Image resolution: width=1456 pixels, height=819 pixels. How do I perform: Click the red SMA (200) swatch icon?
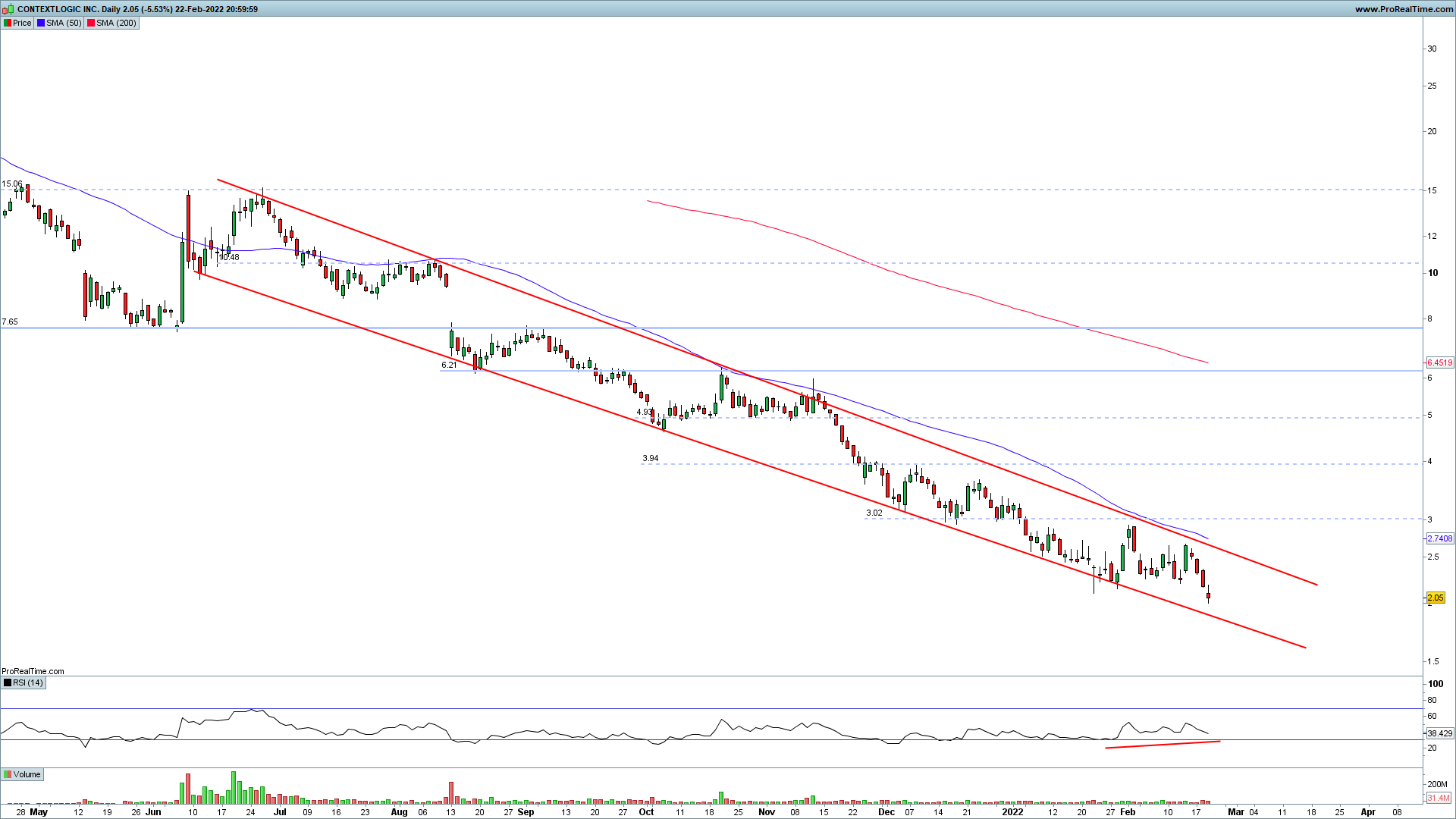click(91, 23)
